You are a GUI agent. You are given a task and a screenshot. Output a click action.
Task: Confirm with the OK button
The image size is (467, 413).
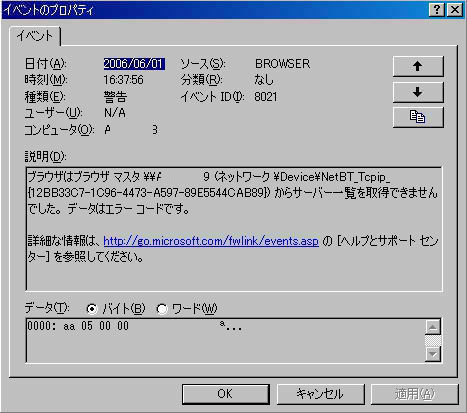[x=226, y=394]
